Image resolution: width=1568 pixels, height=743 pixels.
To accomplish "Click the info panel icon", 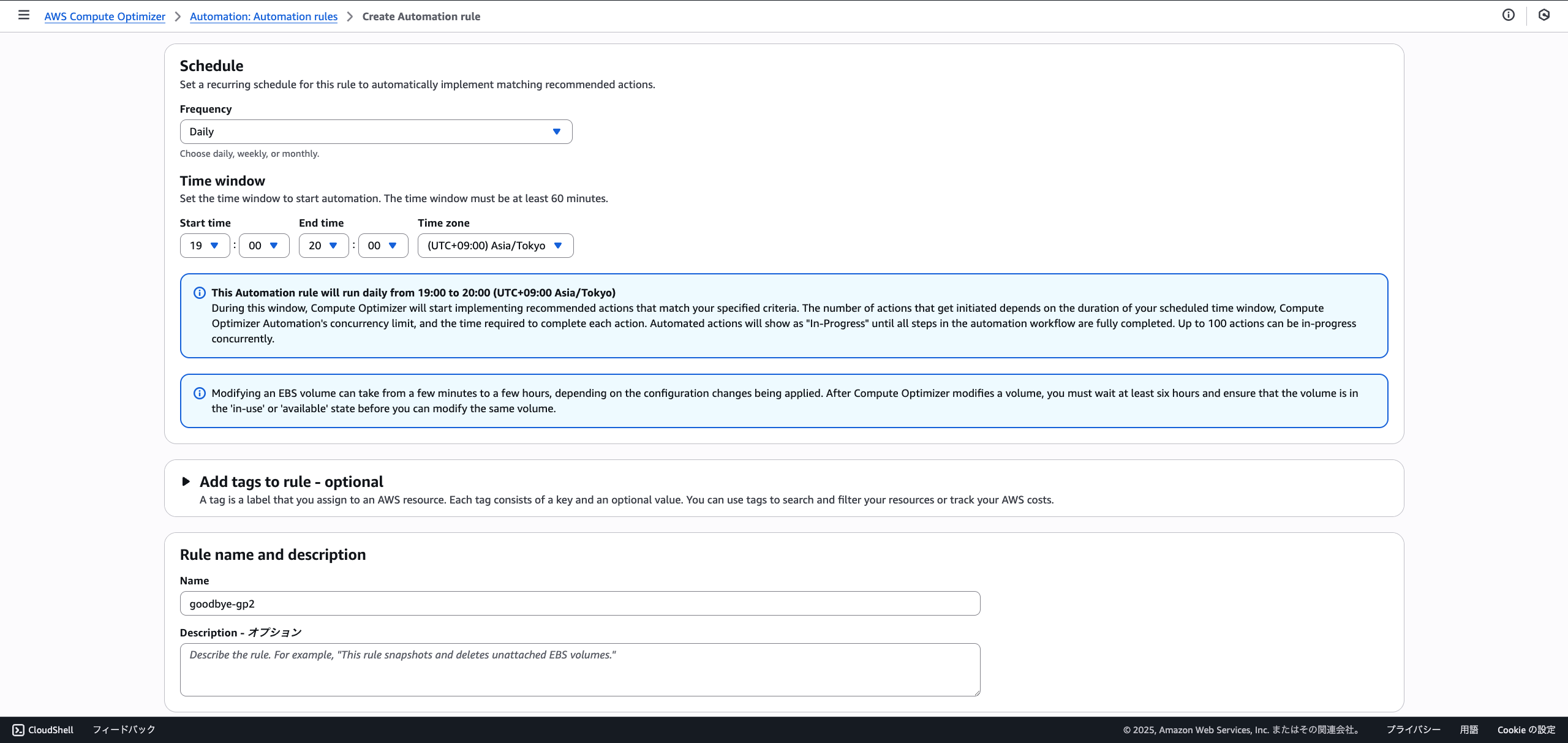I will point(1509,15).
